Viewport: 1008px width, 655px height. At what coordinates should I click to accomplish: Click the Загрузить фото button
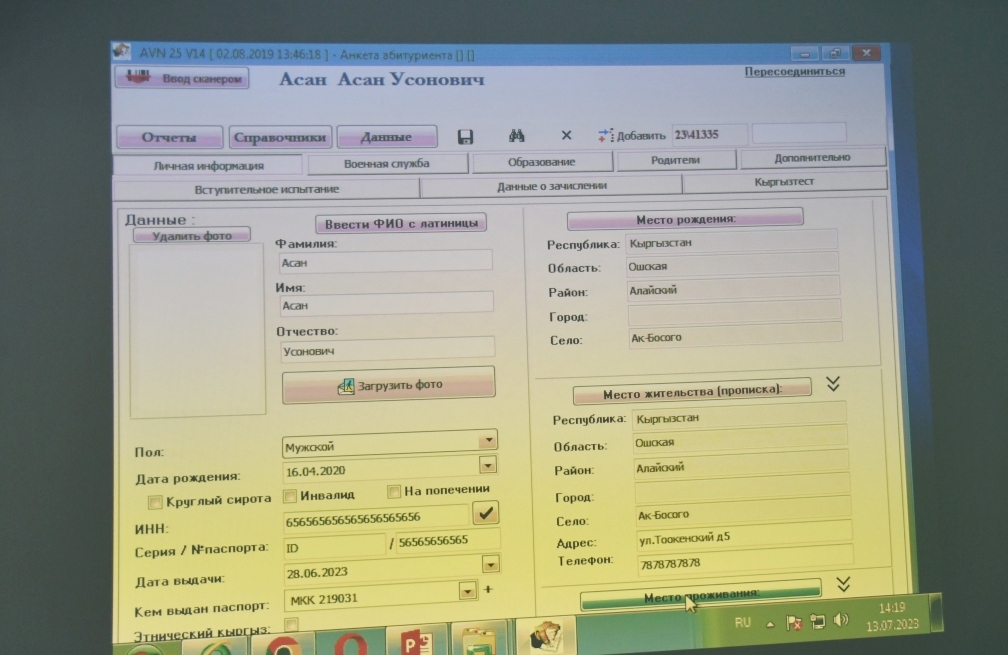tap(389, 385)
